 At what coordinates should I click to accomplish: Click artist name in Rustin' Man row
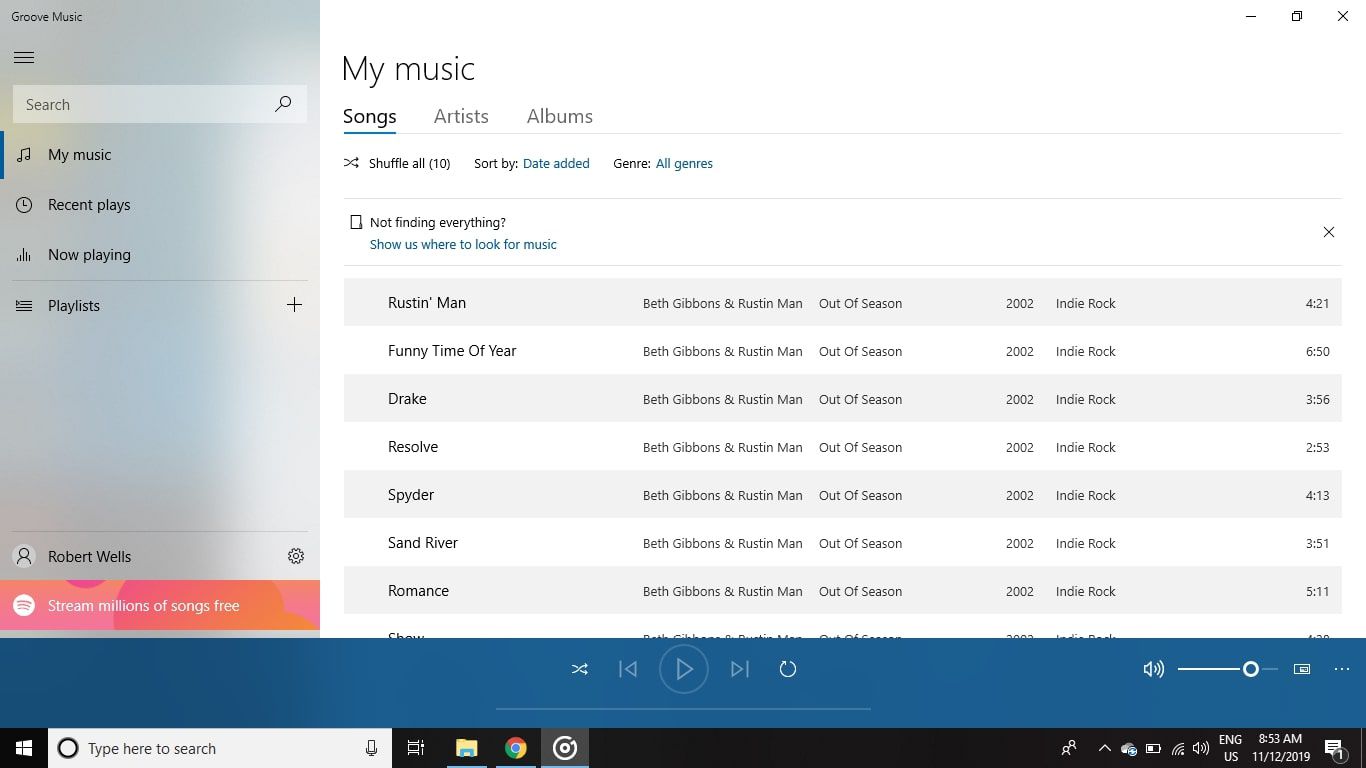click(x=722, y=303)
